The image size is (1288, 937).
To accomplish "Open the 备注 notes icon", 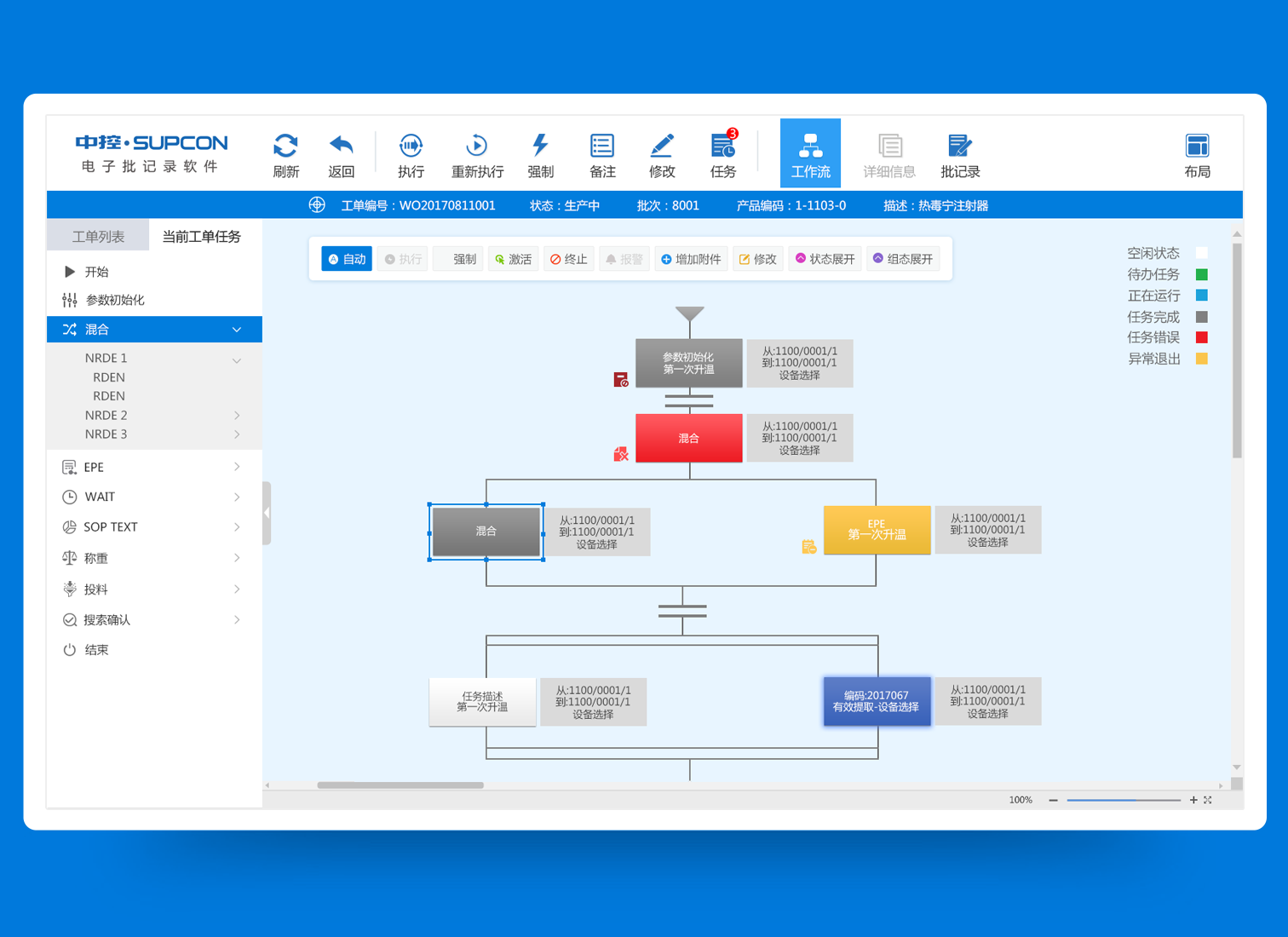I will [602, 146].
